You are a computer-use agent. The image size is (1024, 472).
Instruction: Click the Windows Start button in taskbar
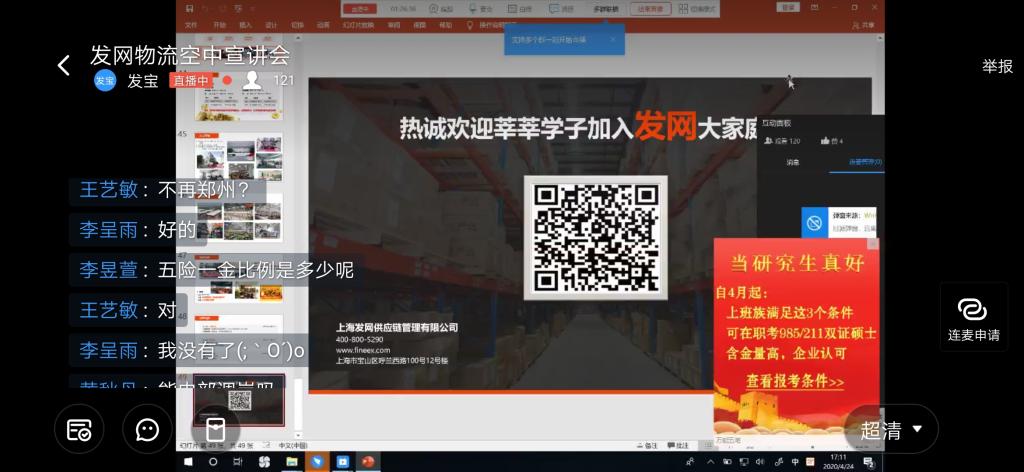(x=188, y=462)
